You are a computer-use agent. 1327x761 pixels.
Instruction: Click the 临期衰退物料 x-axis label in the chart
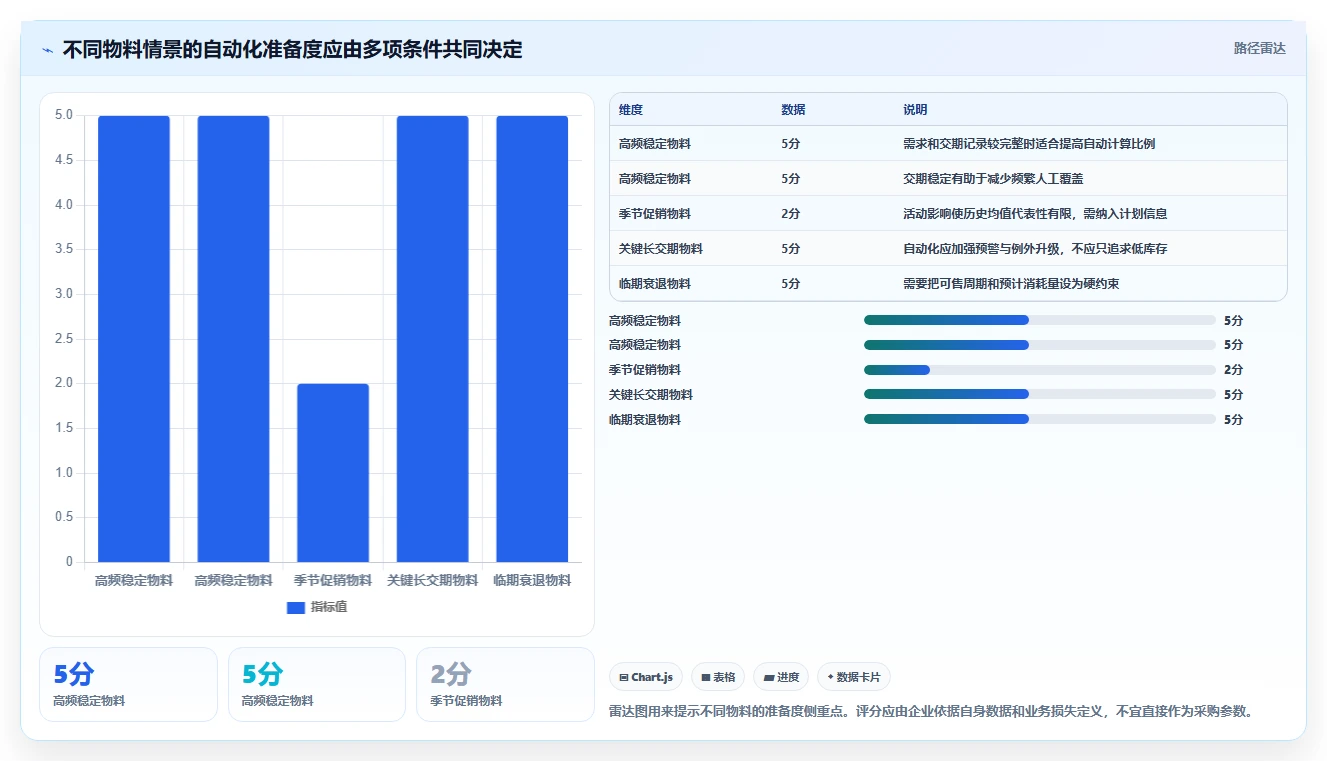click(x=532, y=580)
